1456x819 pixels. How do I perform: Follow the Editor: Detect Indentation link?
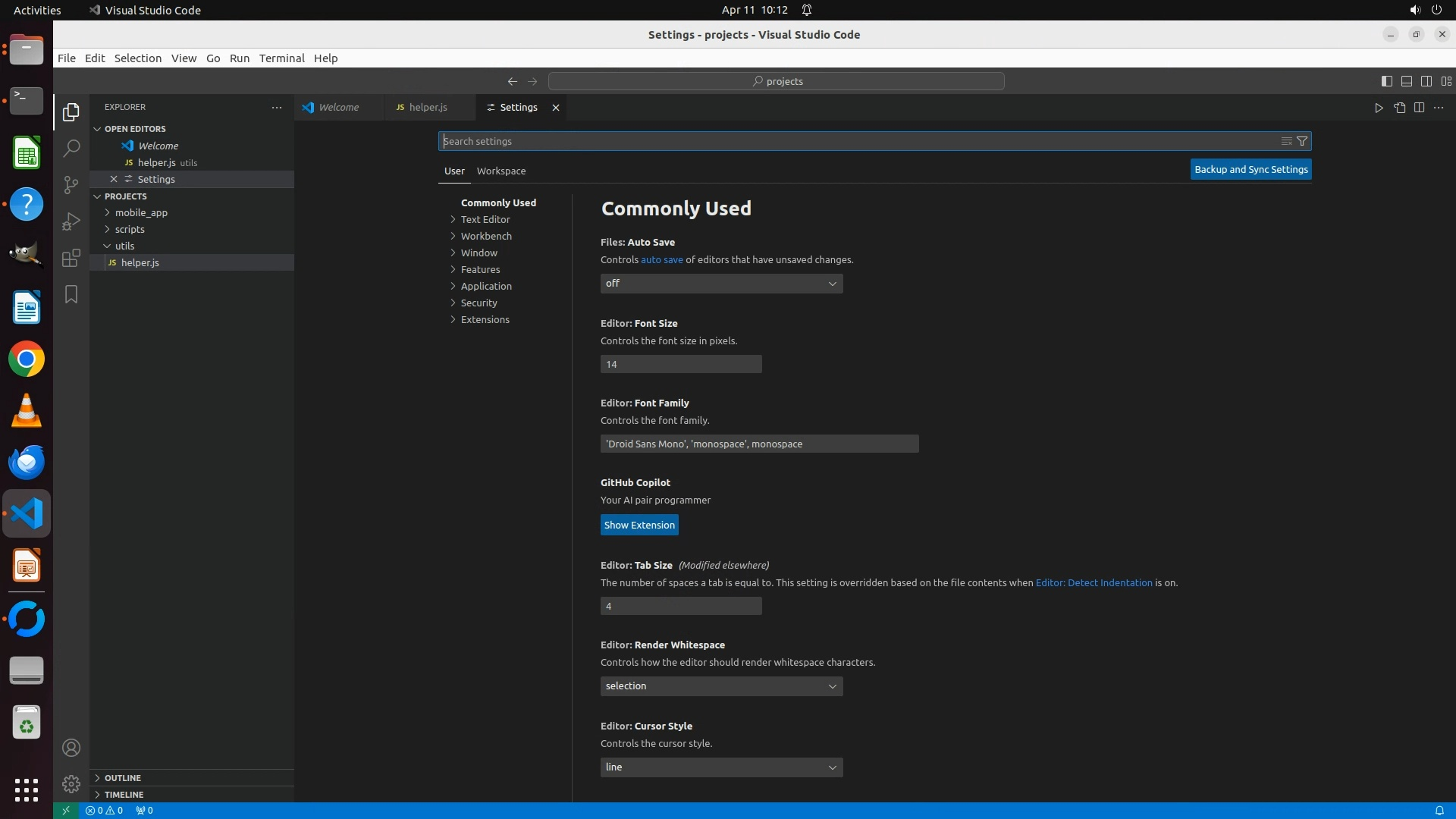point(1094,583)
